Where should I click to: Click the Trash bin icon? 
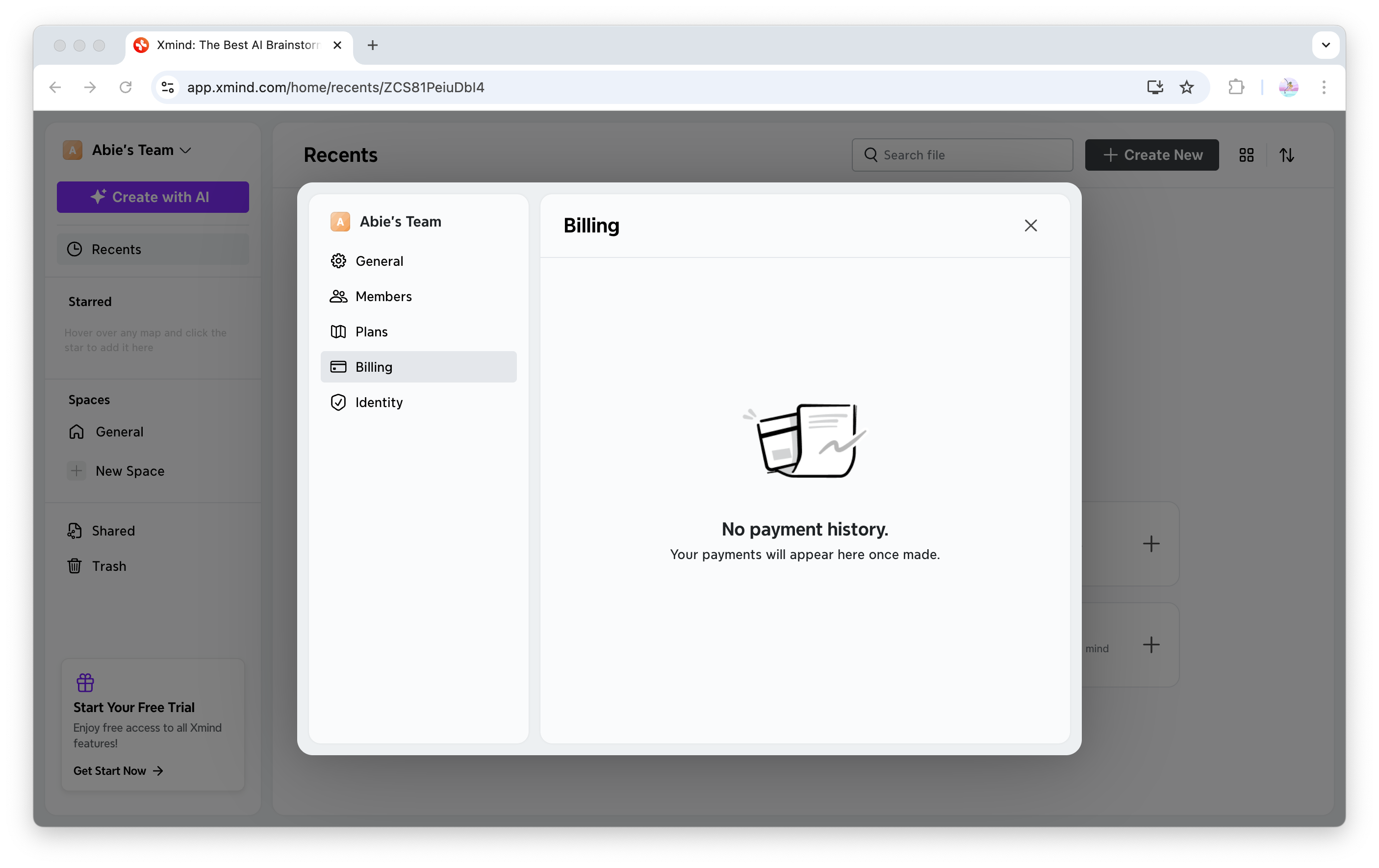pyautogui.click(x=75, y=566)
